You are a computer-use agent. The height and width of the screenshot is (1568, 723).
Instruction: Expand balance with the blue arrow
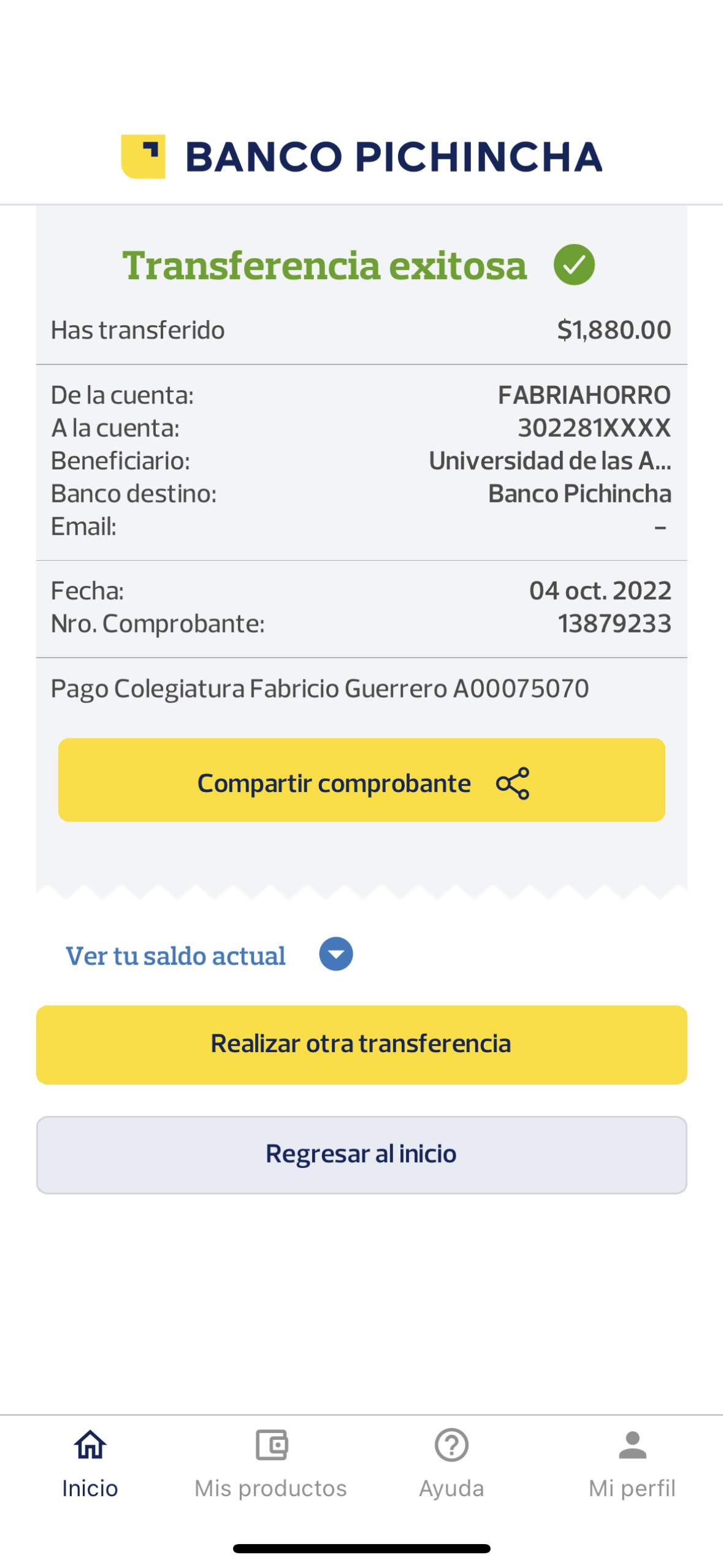click(336, 954)
